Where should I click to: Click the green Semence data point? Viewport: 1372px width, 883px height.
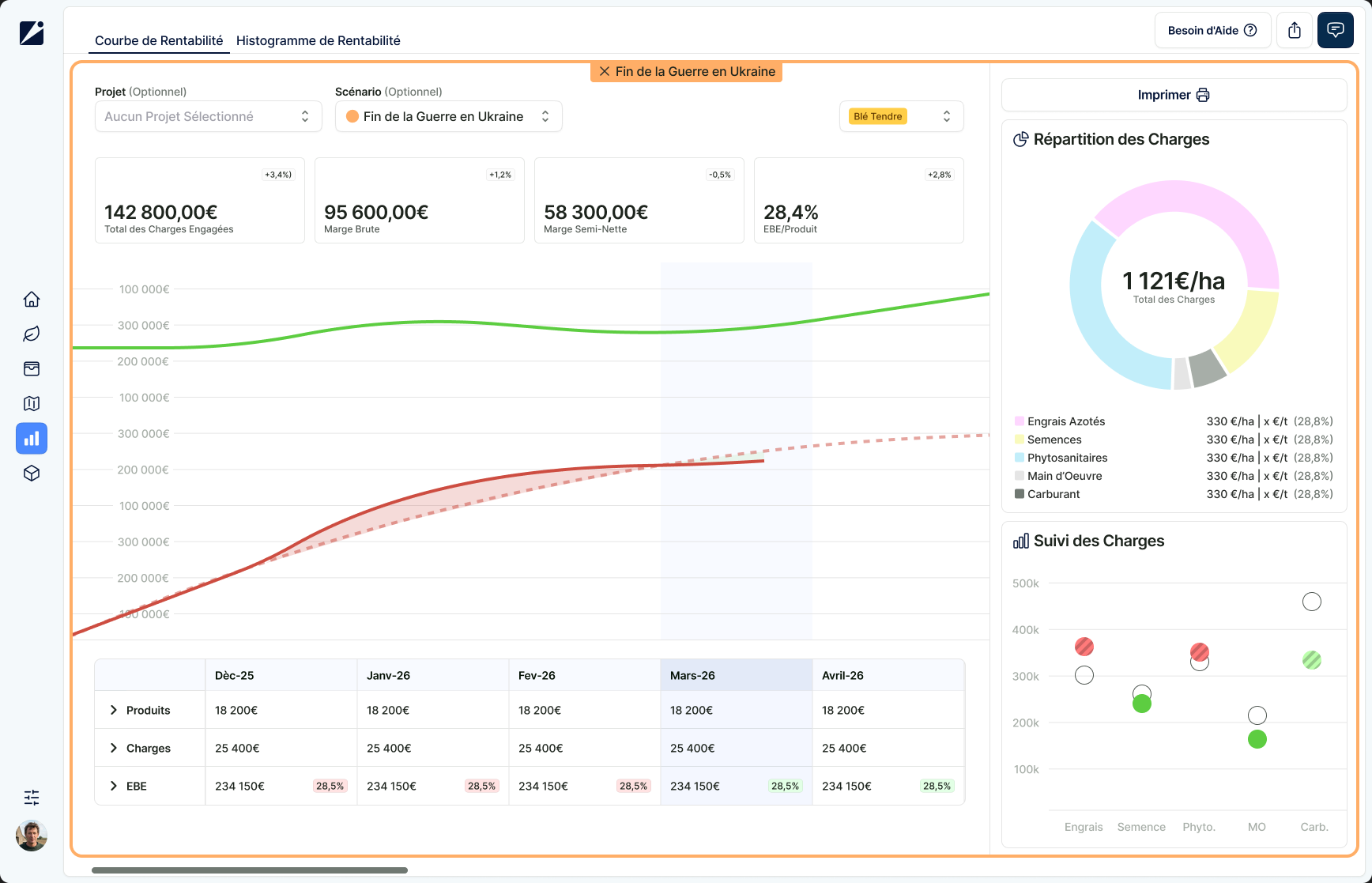(x=1142, y=704)
